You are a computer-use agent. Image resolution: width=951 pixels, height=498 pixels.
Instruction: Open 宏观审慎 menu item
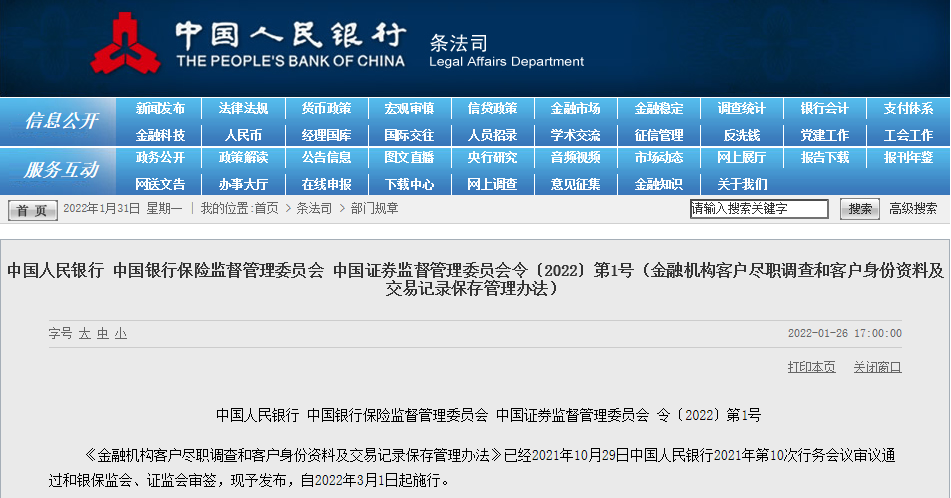click(x=409, y=109)
